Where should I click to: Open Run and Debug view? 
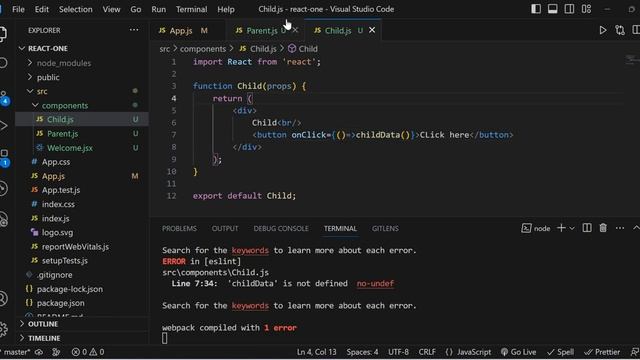coord(3,125)
